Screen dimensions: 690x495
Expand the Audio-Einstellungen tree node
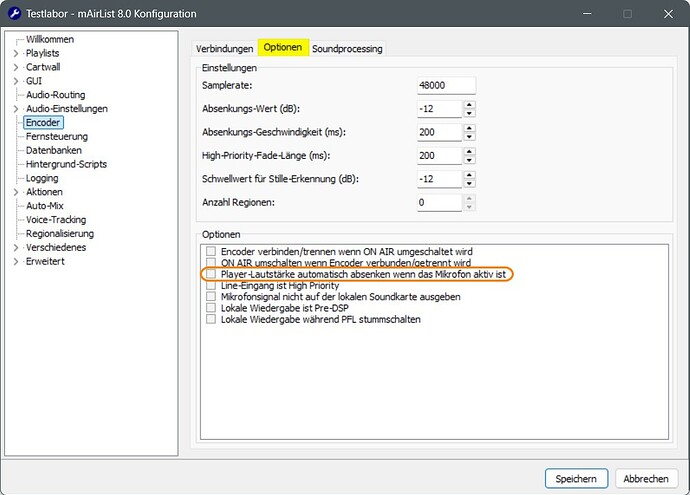(16, 109)
